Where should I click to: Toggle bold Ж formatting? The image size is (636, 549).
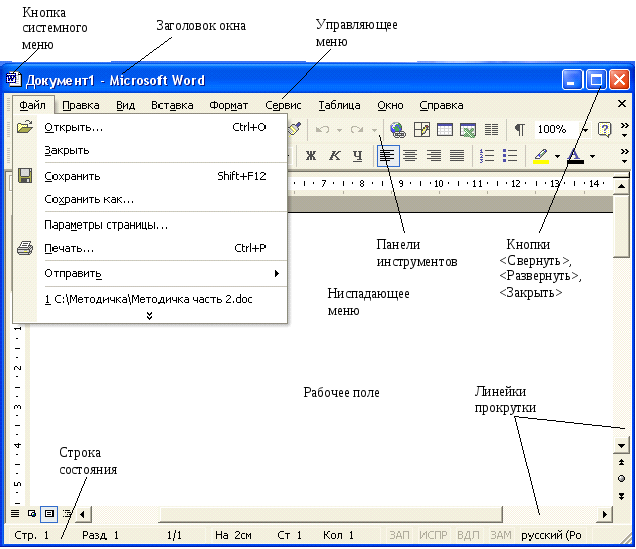(x=311, y=155)
